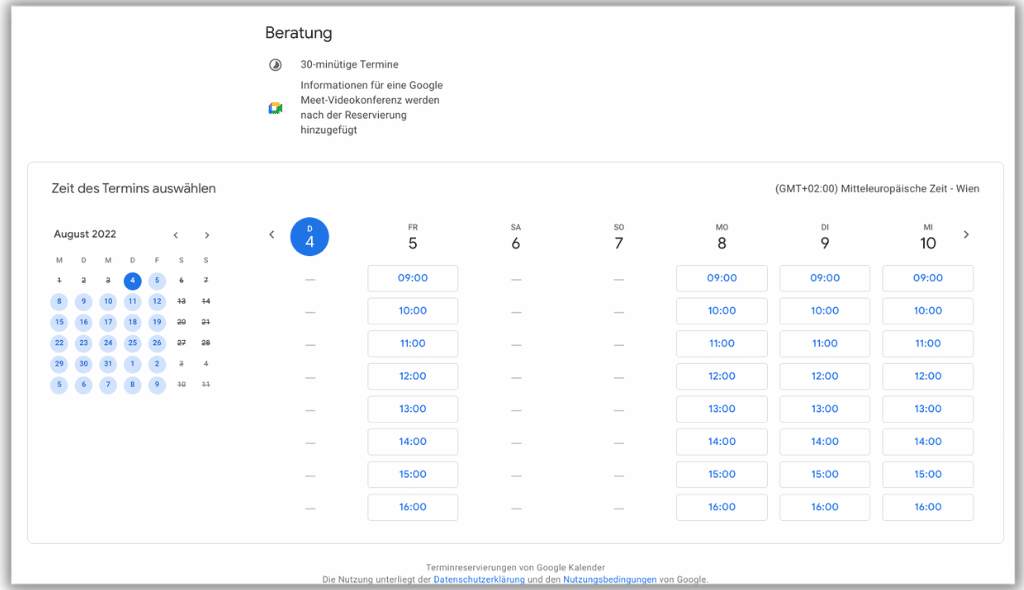Click the left chevron beside Thursday 4
This screenshot has height=590, width=1024.
(x=271, y=234)
